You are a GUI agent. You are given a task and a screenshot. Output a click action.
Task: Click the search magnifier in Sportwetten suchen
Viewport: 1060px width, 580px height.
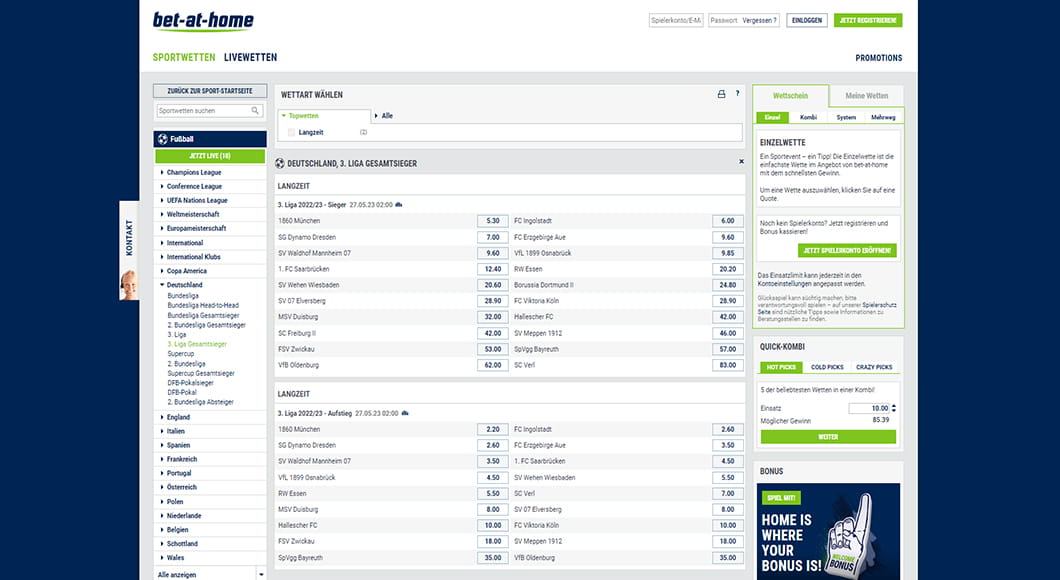point(256,111)
